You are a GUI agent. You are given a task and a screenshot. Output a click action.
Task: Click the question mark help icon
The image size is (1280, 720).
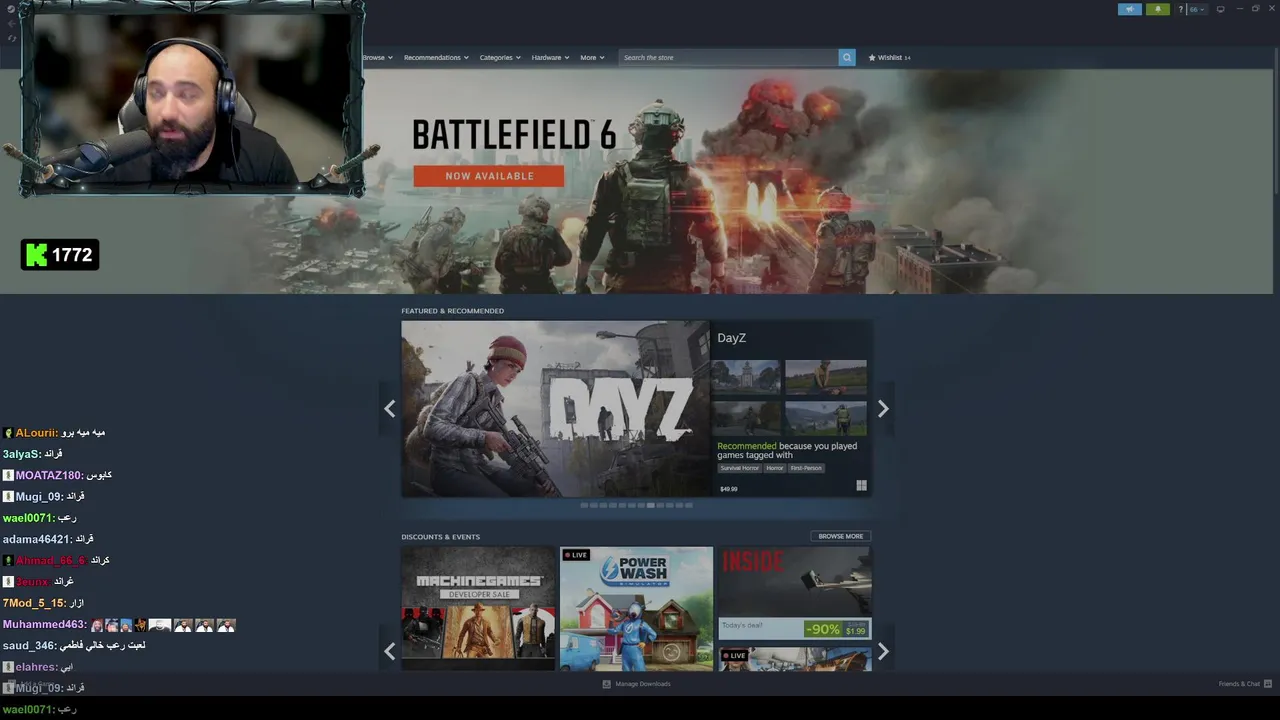click(1181, 9)
